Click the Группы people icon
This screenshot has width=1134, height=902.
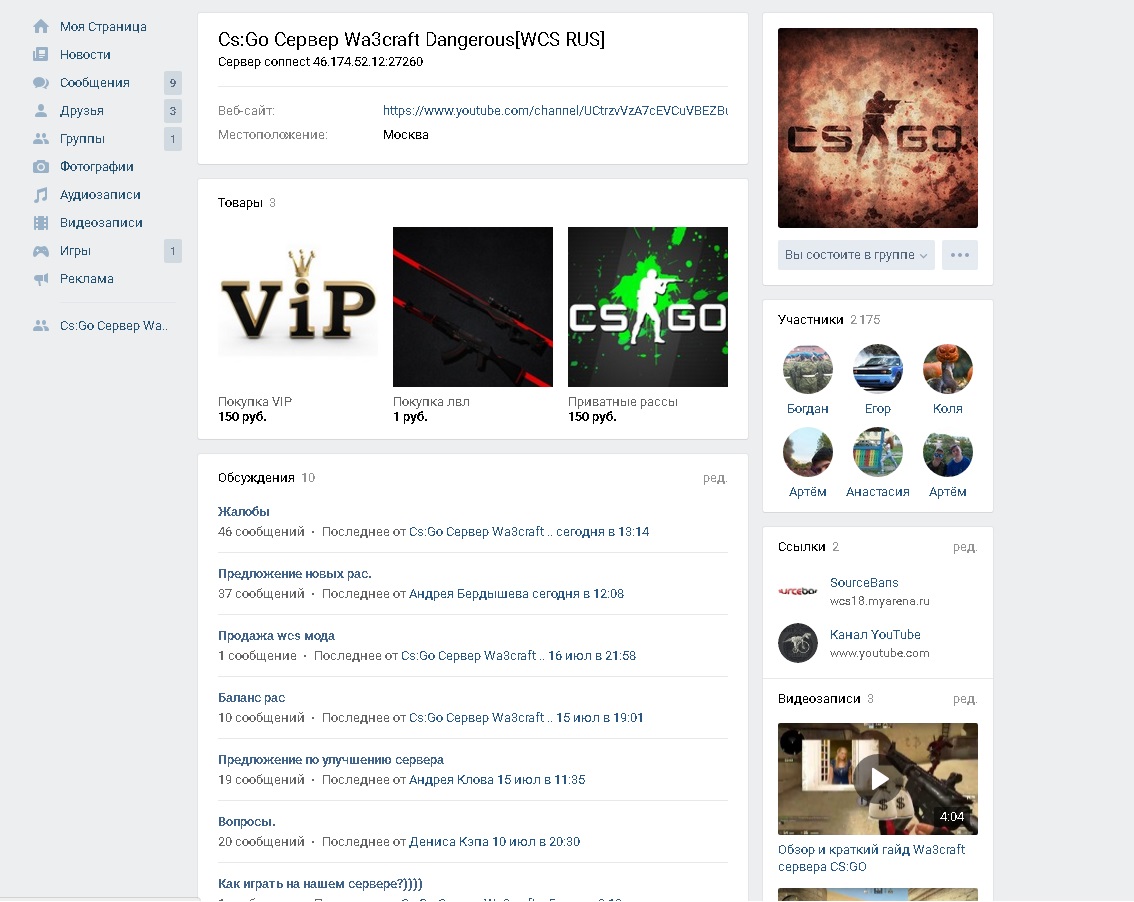point(41,138)
